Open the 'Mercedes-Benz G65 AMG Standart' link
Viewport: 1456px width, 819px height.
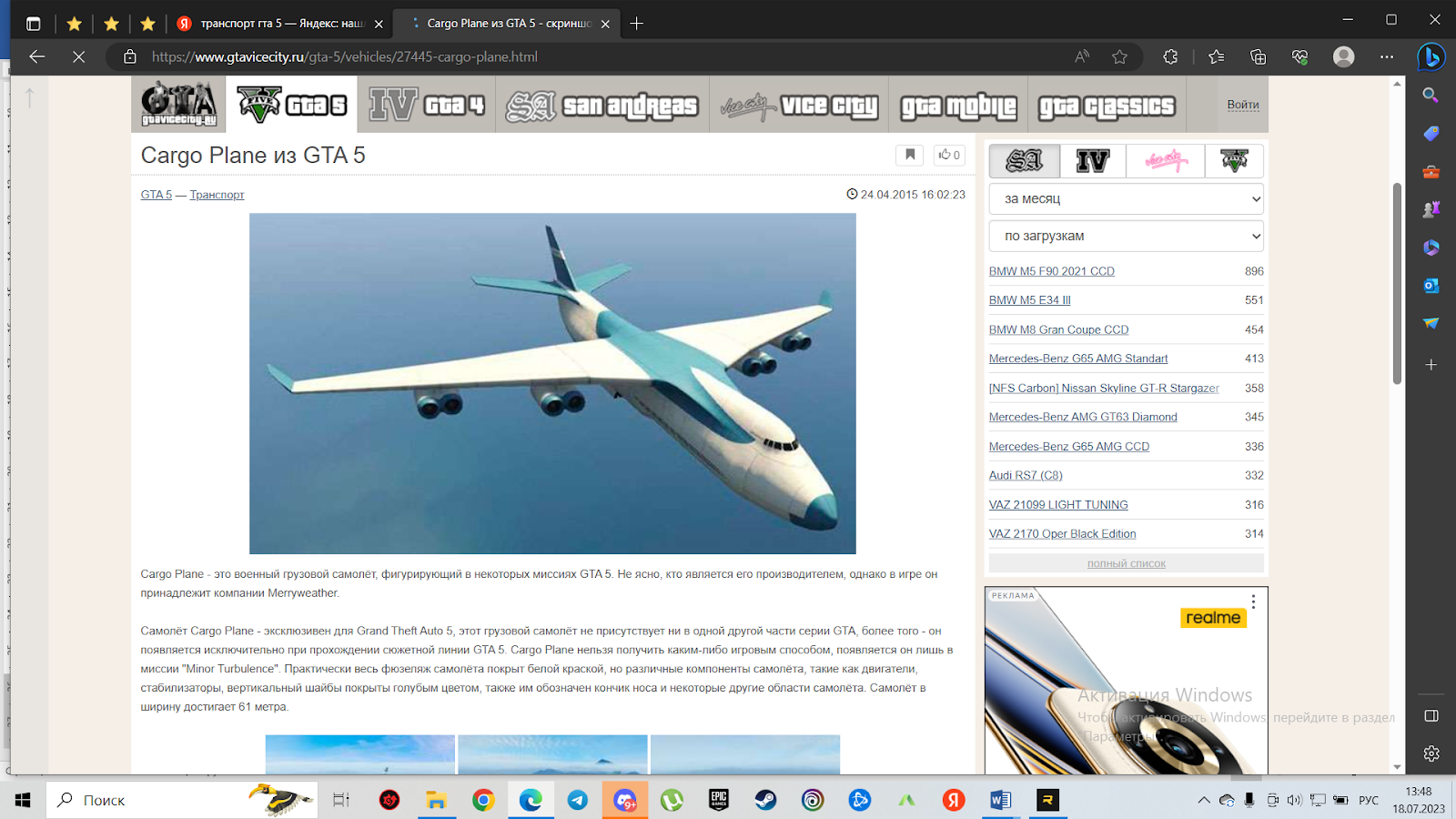pos(1078,359)
